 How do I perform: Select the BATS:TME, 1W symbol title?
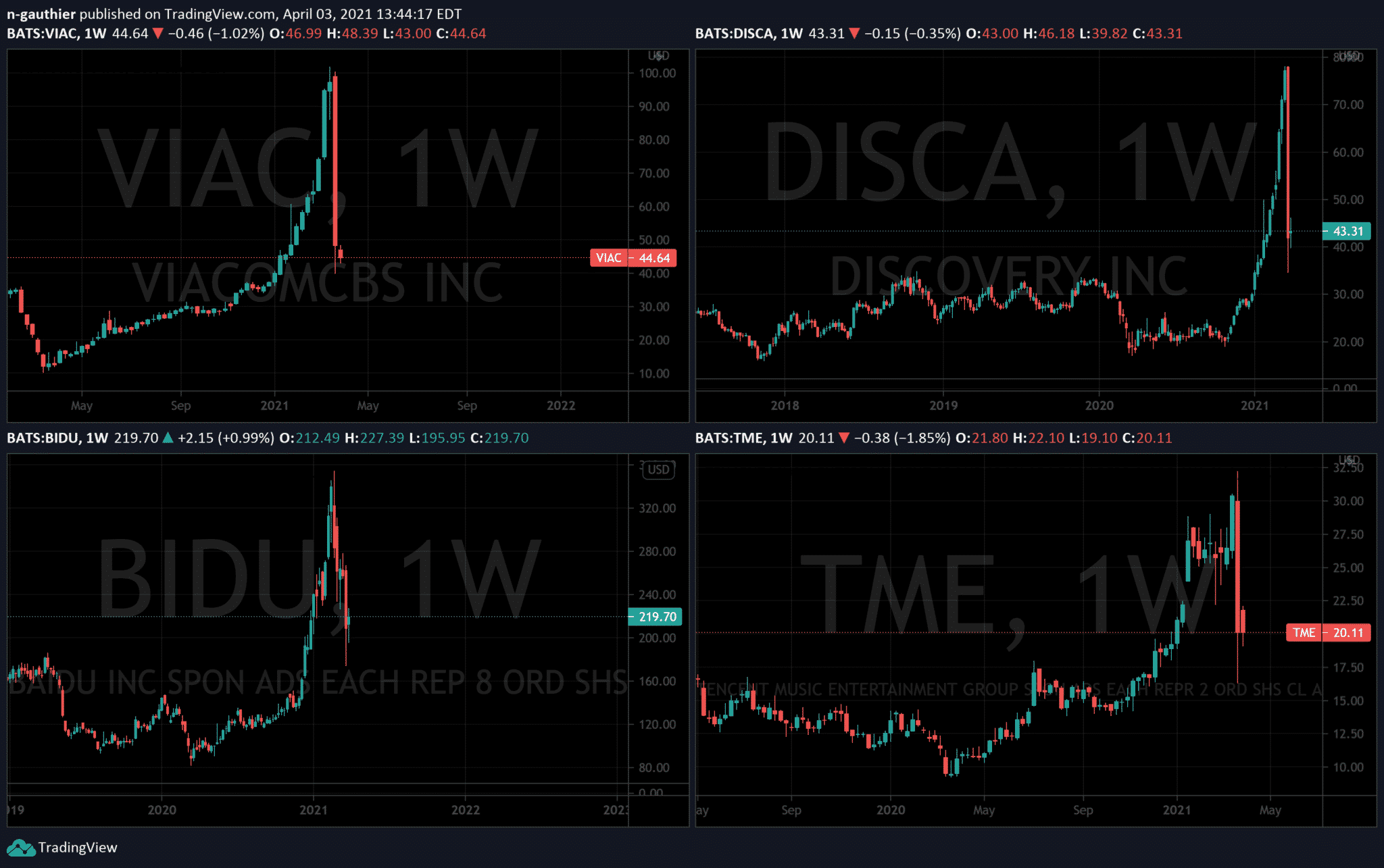tap(744, 438)
